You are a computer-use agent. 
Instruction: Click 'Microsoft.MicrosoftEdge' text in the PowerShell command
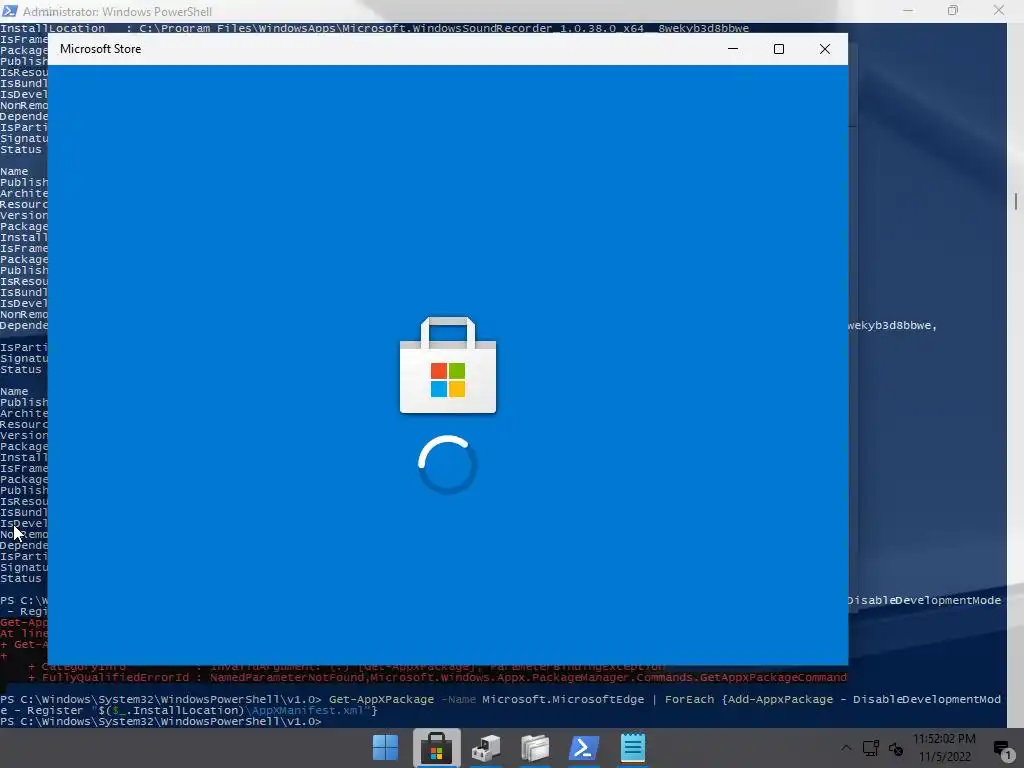pyautogui.click(x=563, y=699)
